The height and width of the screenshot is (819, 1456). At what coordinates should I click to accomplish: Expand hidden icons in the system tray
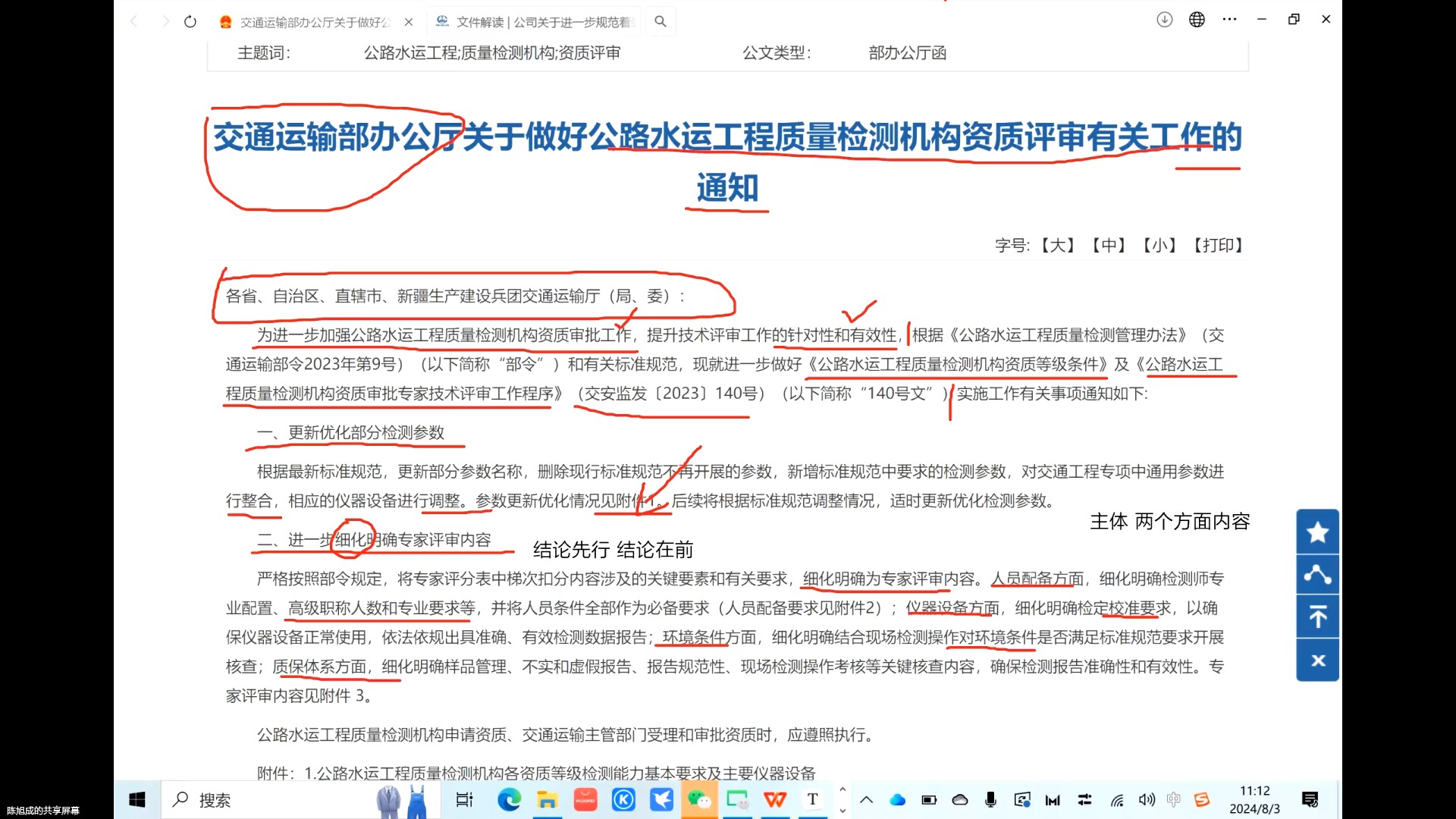tap(865, 799)
